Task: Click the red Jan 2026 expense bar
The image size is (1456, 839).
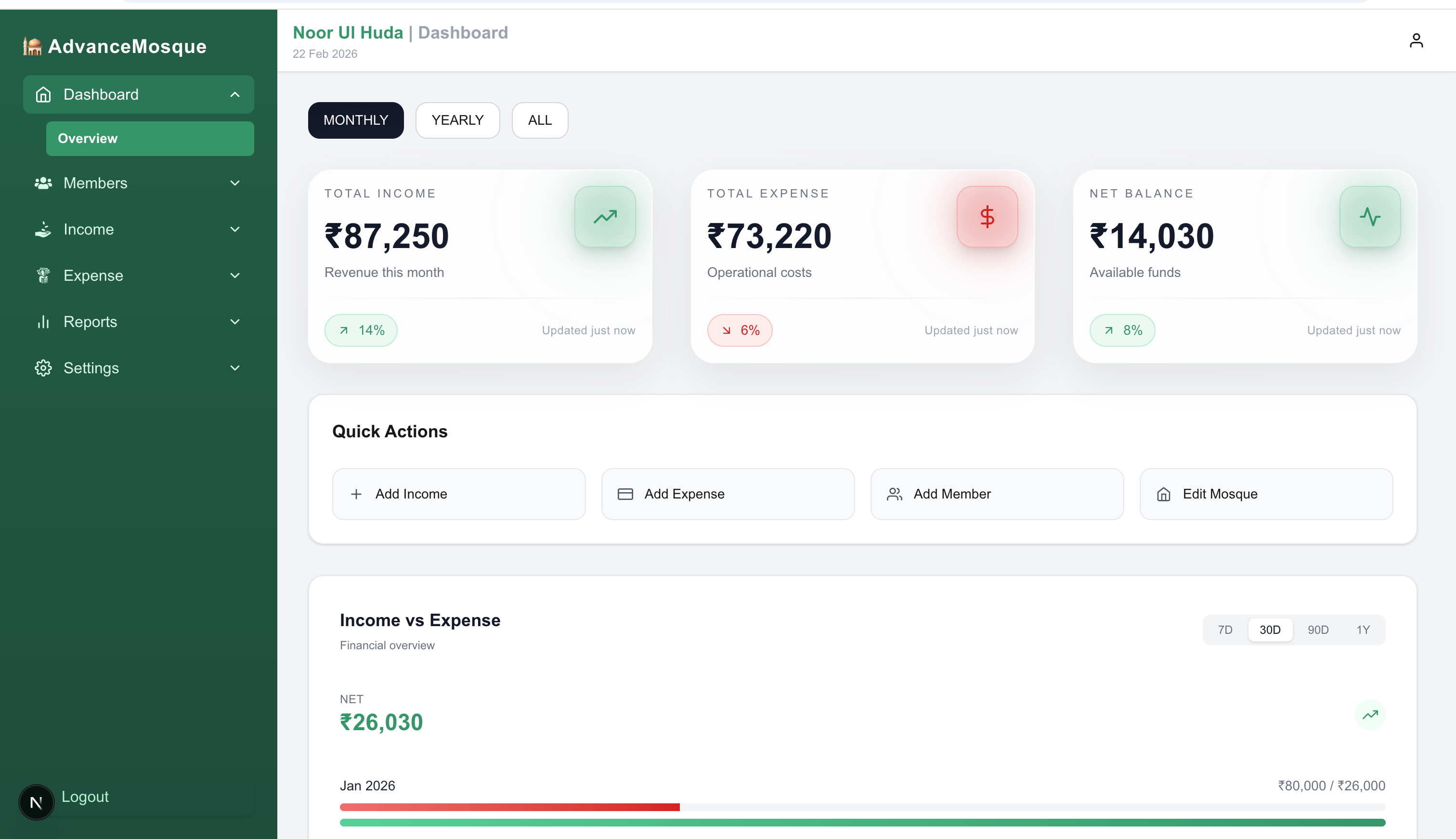Action: click(509, 807)
